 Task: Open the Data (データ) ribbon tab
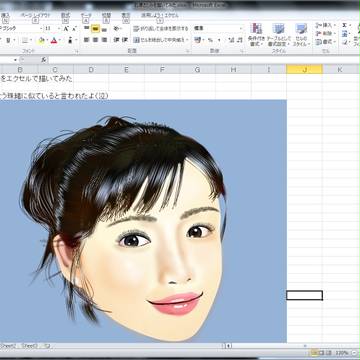(86, 15)
